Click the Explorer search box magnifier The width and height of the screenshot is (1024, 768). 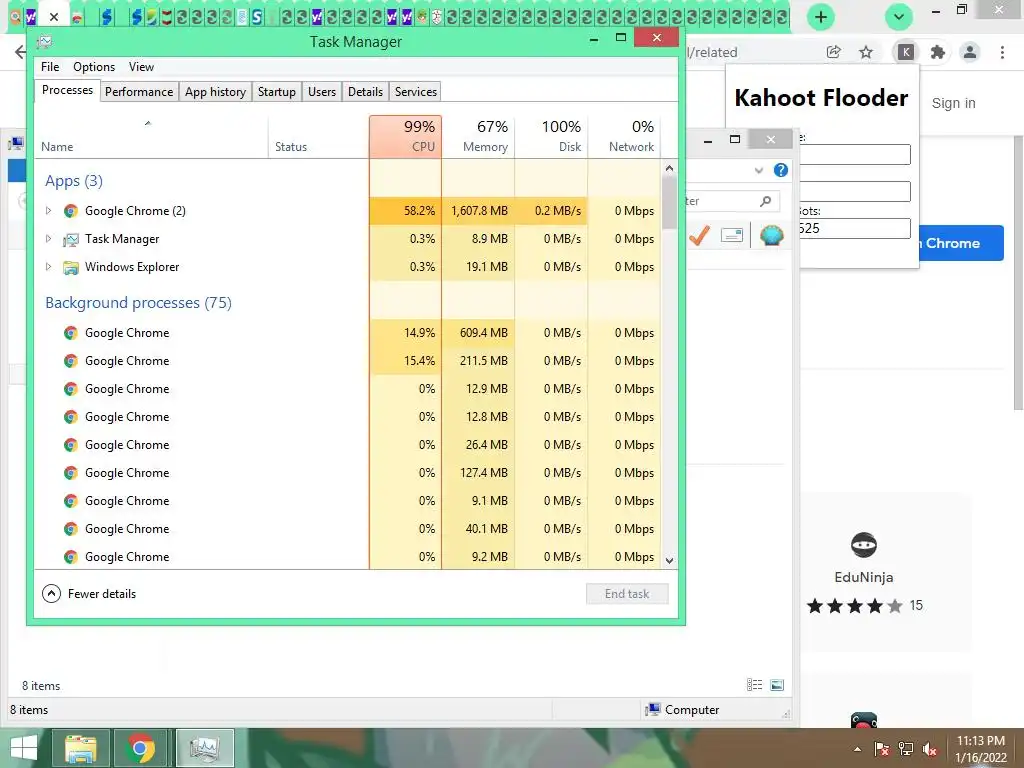point(765,201)
